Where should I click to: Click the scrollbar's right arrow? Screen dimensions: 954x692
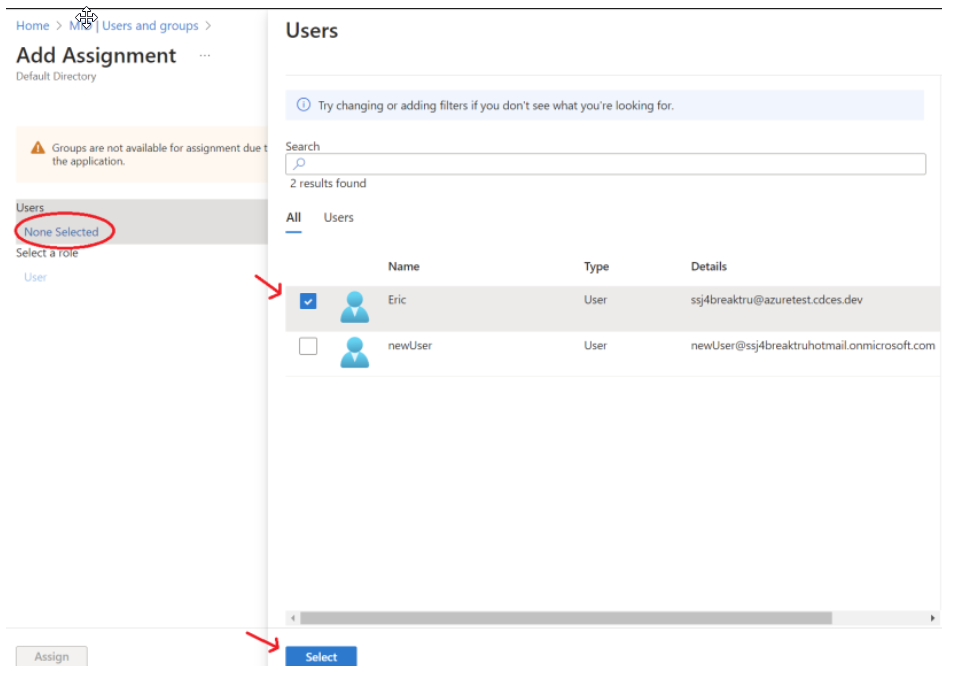(932, 618)
